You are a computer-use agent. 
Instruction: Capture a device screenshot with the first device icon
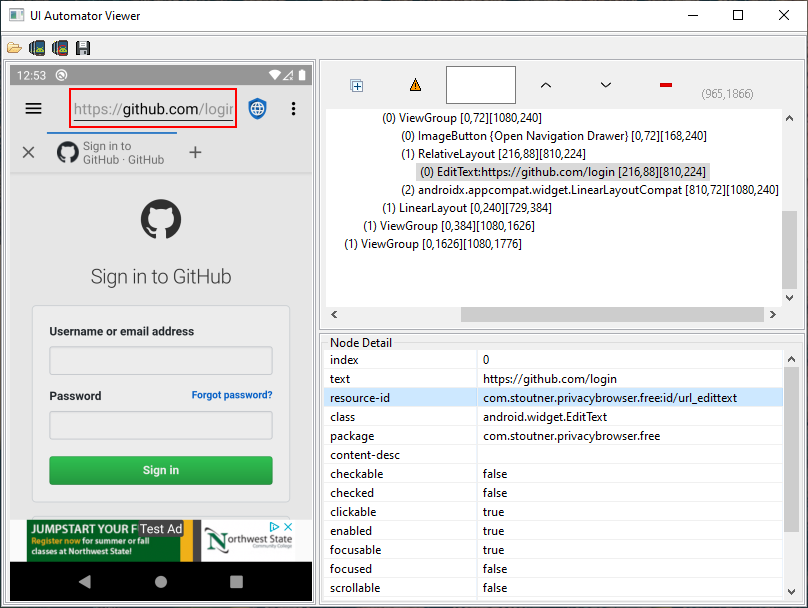37,48
